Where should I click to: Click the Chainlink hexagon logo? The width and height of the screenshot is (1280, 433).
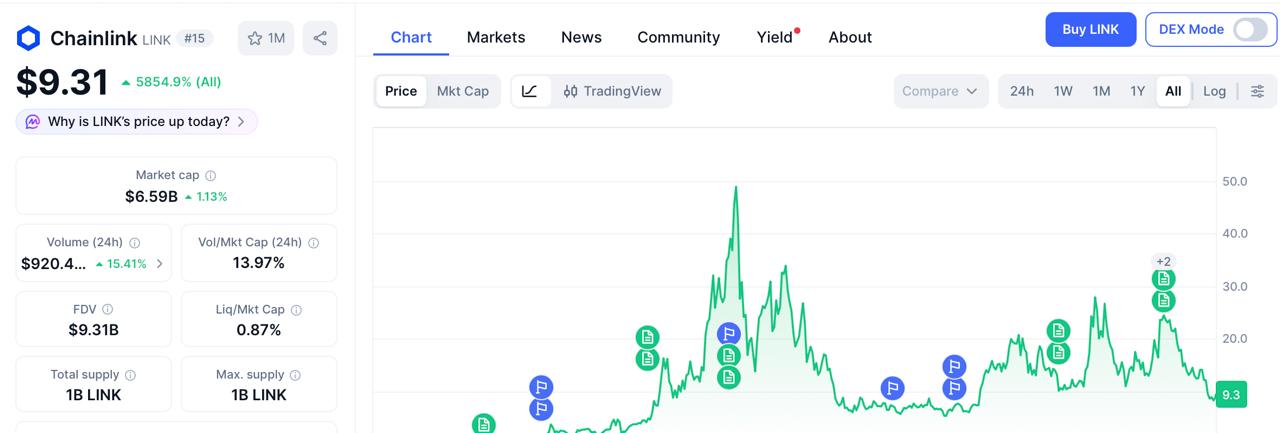pos(28,38)
